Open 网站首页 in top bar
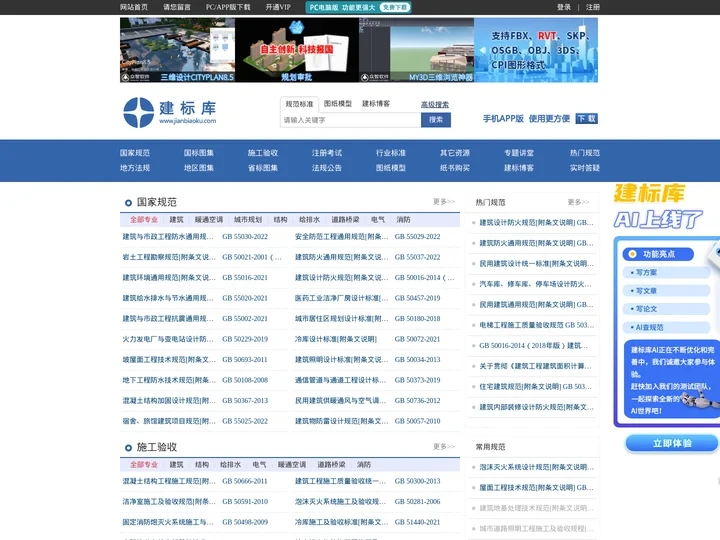Image resolution: width=720 pixels, height=540 pixels. click(x=134, y=7)
